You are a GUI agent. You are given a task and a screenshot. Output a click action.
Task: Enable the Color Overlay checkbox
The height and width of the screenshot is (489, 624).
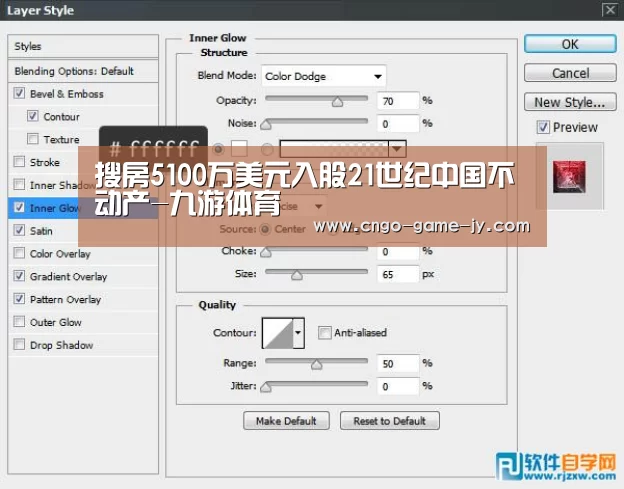coord(19,253)
